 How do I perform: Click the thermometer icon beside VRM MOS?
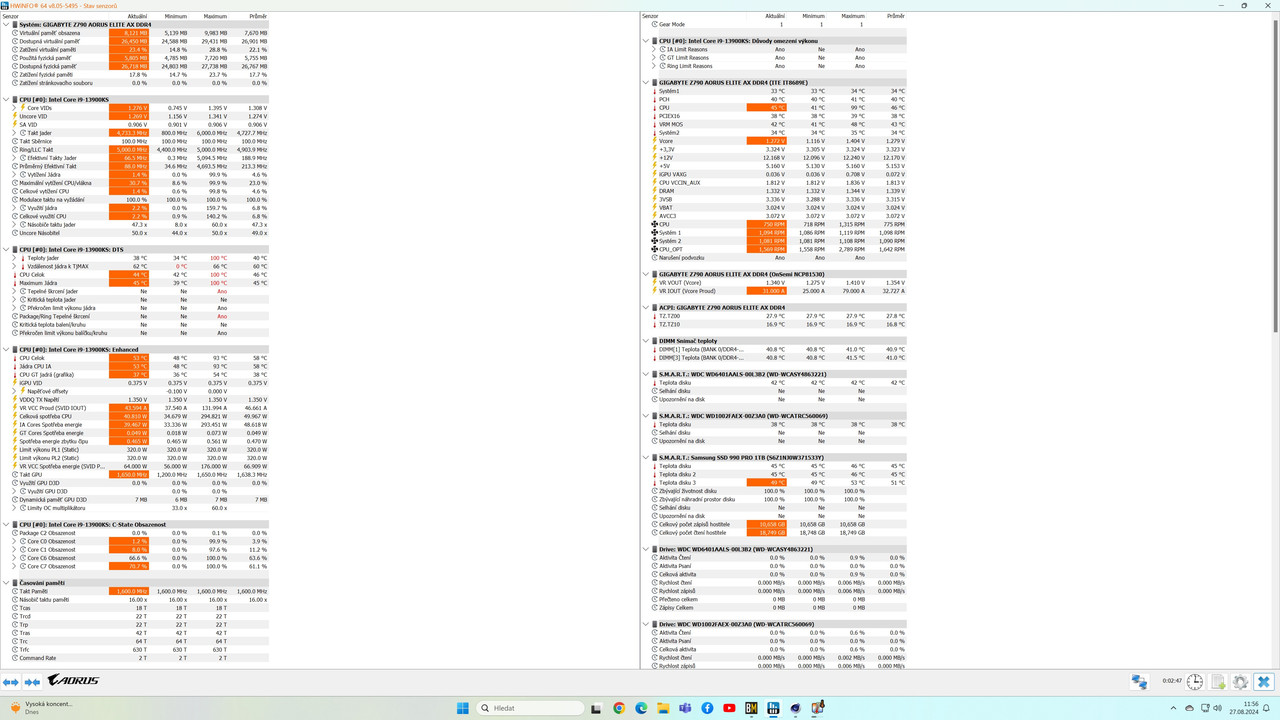click(x=655, y=124)
